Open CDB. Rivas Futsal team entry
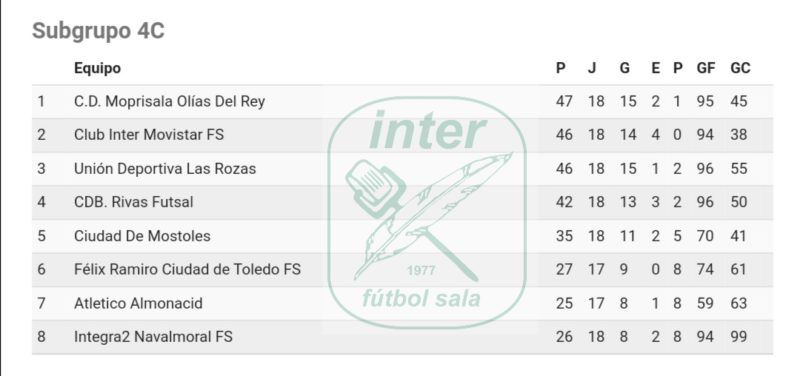This screenshot has height=376, width=800. click(x=134, y=202)
